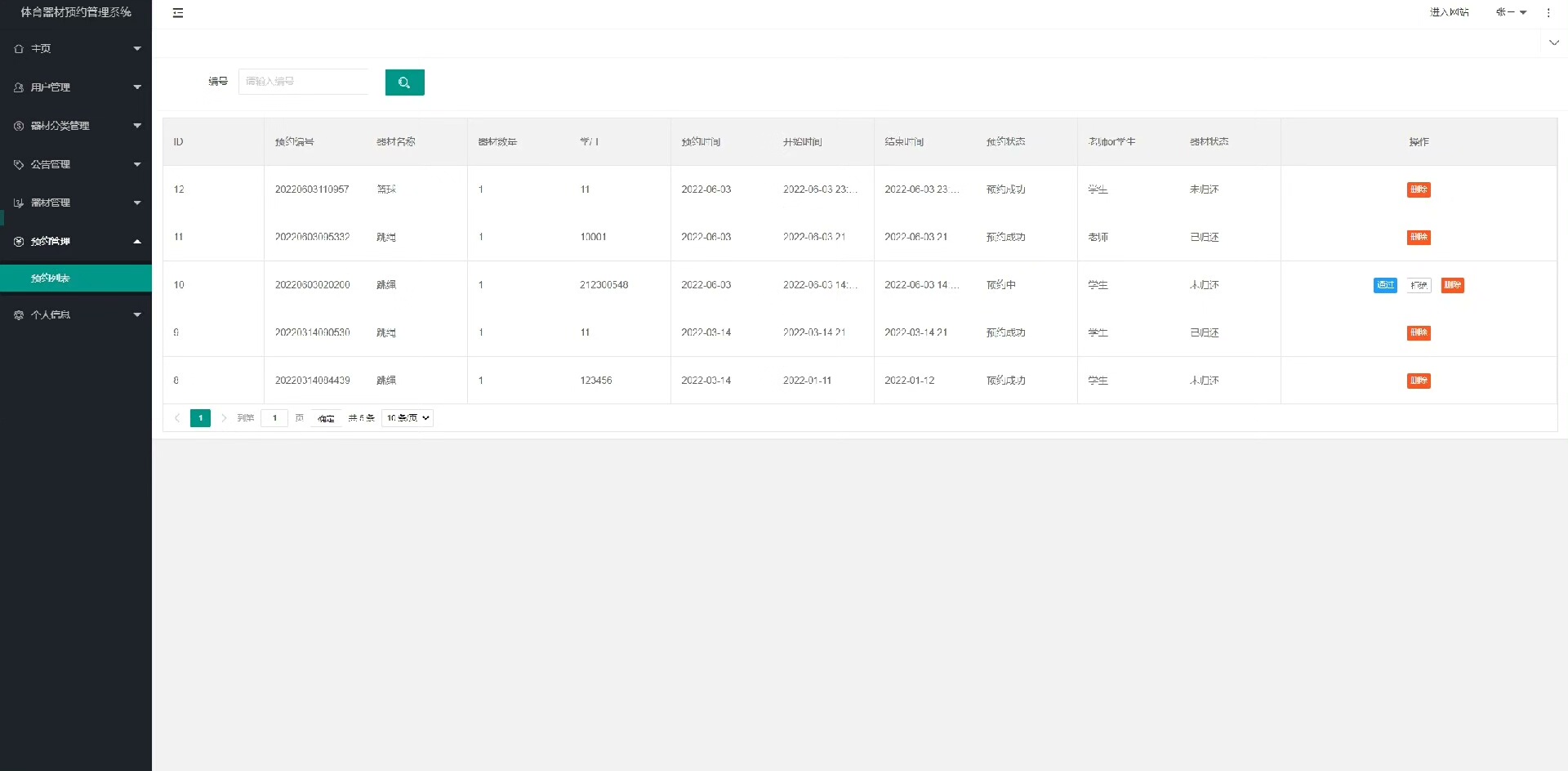Image resolution: width=1568 pixels, height=771 pixels.
Task: Click the 操作 column header
Action: point(1419,142)
